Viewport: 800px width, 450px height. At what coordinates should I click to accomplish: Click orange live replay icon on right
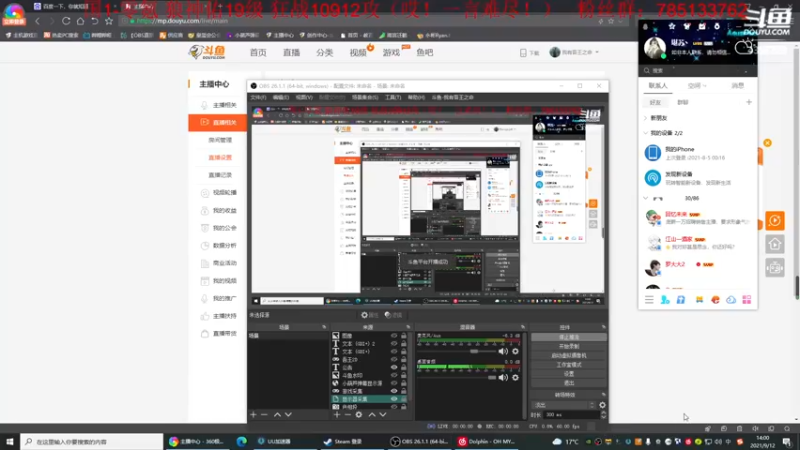774,221
